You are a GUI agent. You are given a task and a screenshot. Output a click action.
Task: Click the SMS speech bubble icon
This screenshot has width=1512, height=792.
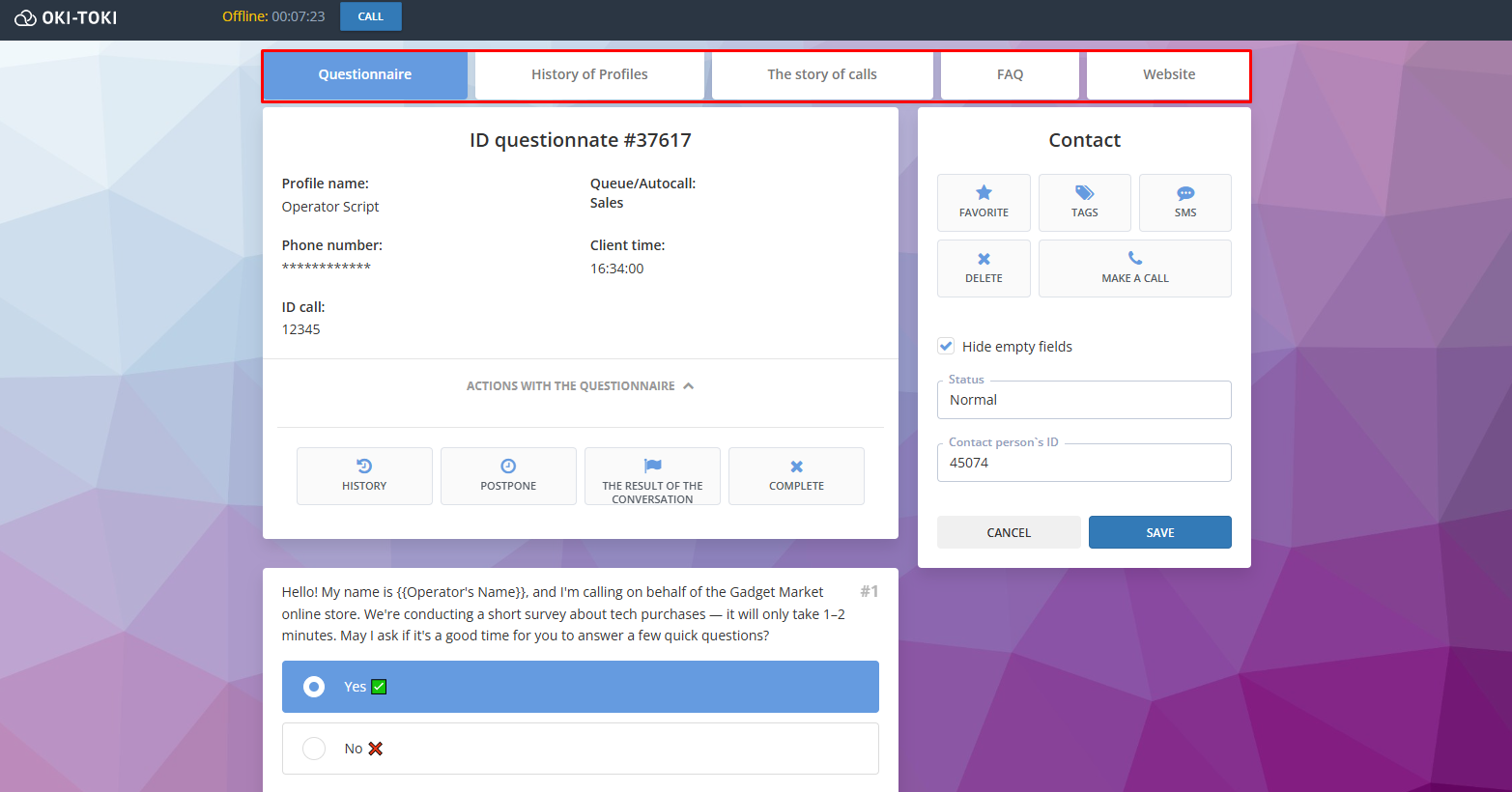pyautogui.click(x=1185, y=193)
